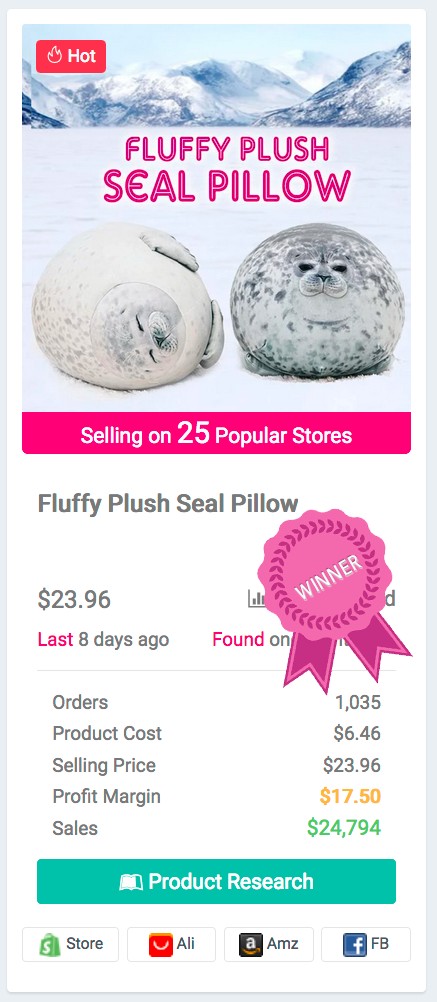Open the Amazon Amz button

tap(268, 944)
